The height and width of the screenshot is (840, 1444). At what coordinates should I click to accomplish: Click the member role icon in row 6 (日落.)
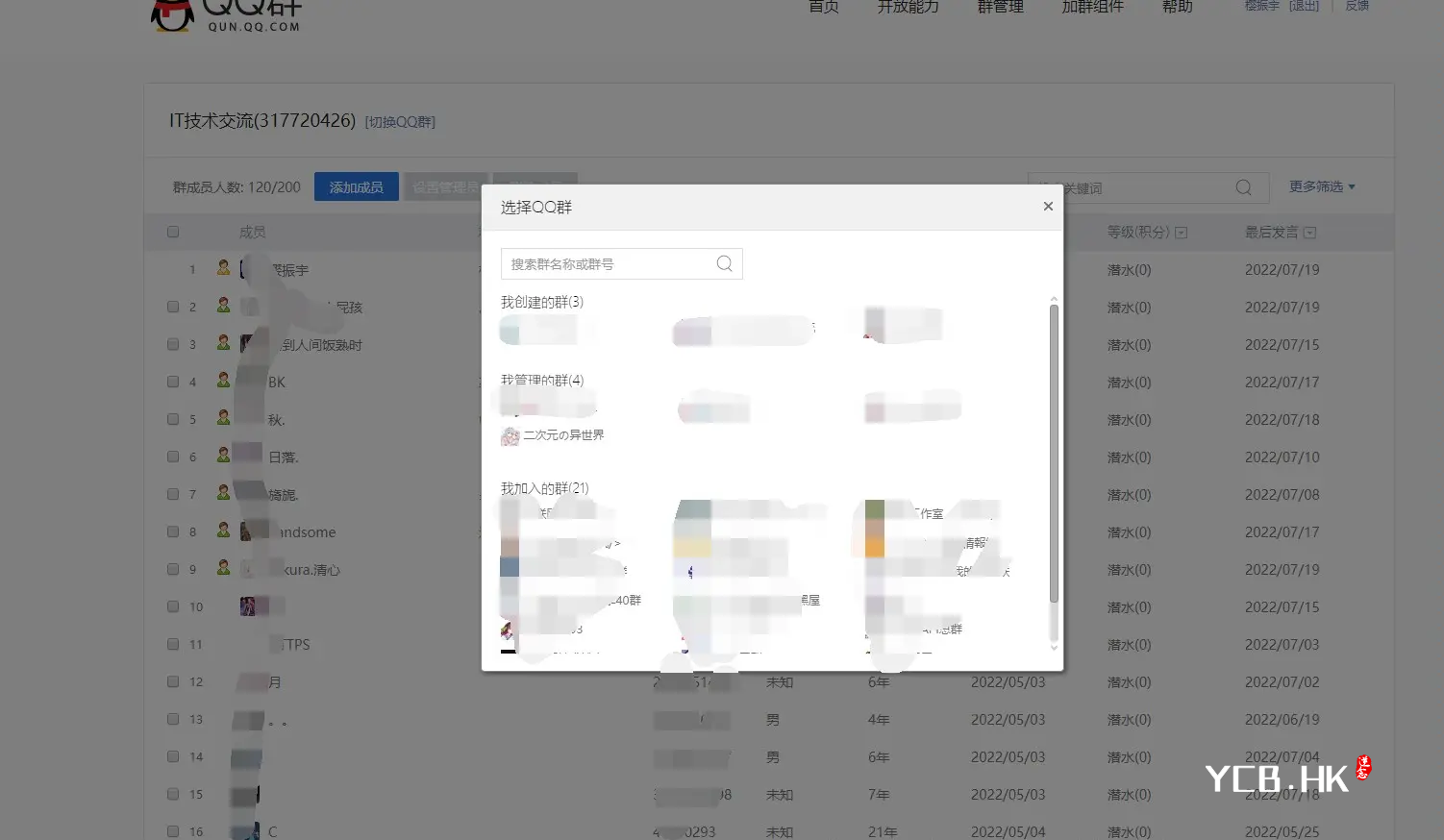click(223, 456)
